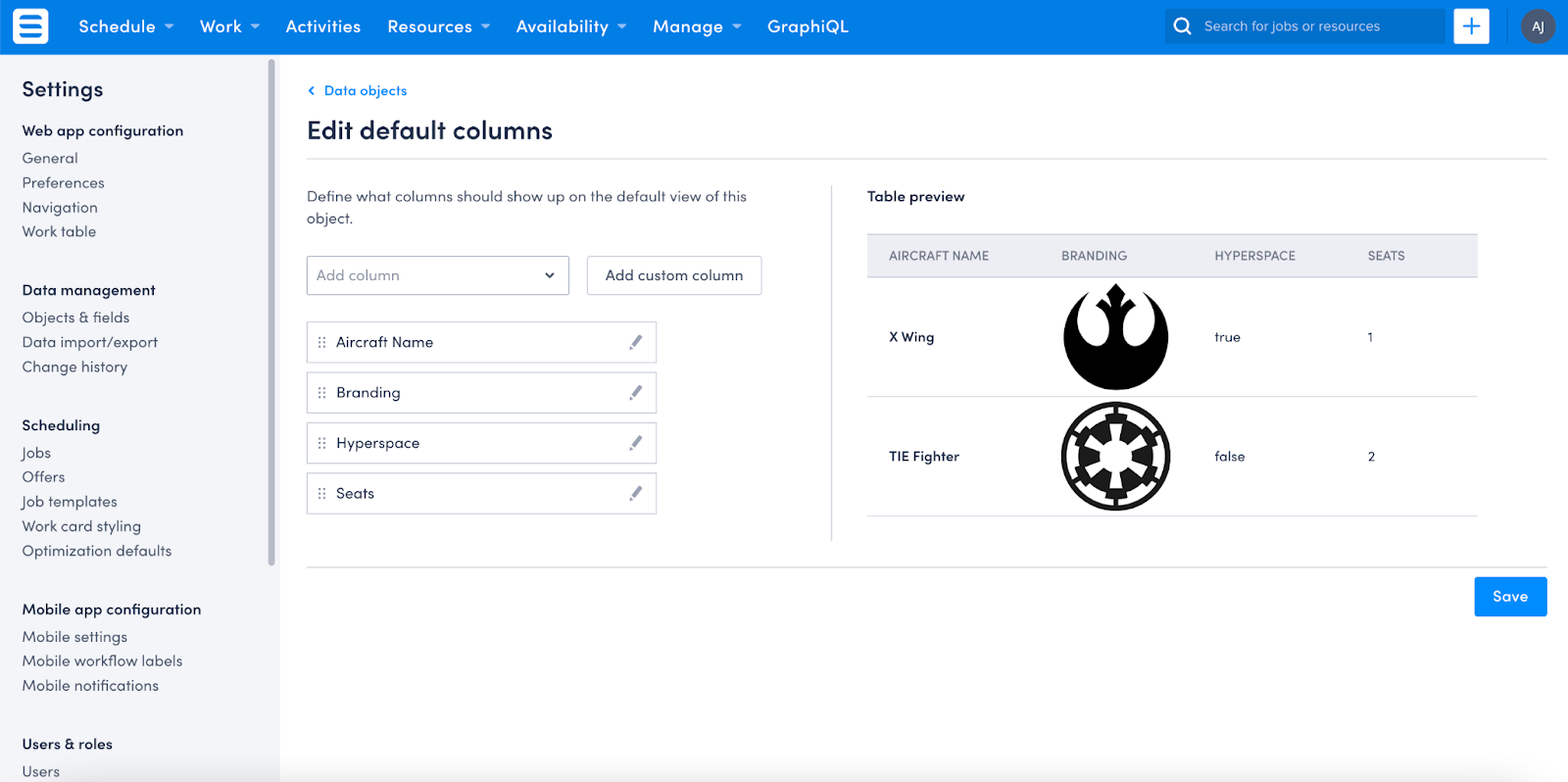Image resolution: width=1568 pixels, height=782 pixels.
Task: Open Change history page
Action: click(x=75, y=367)
